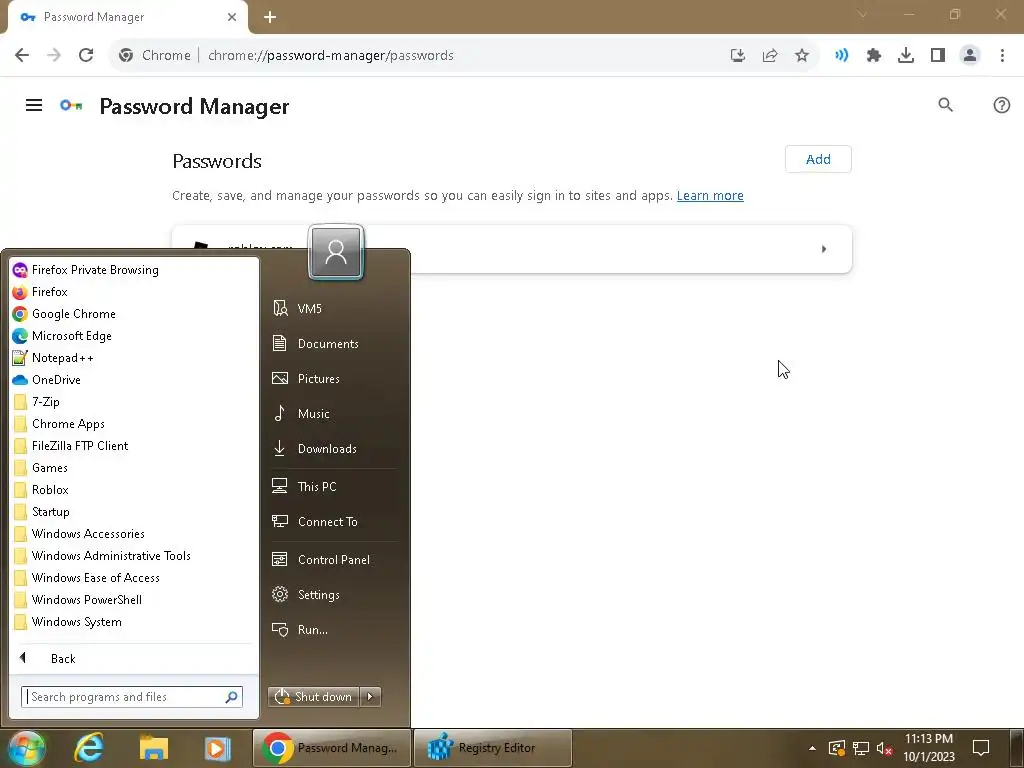Click the search magnifier in start menu
This screenshot has height=768, width=1024.
pos(231,697)
